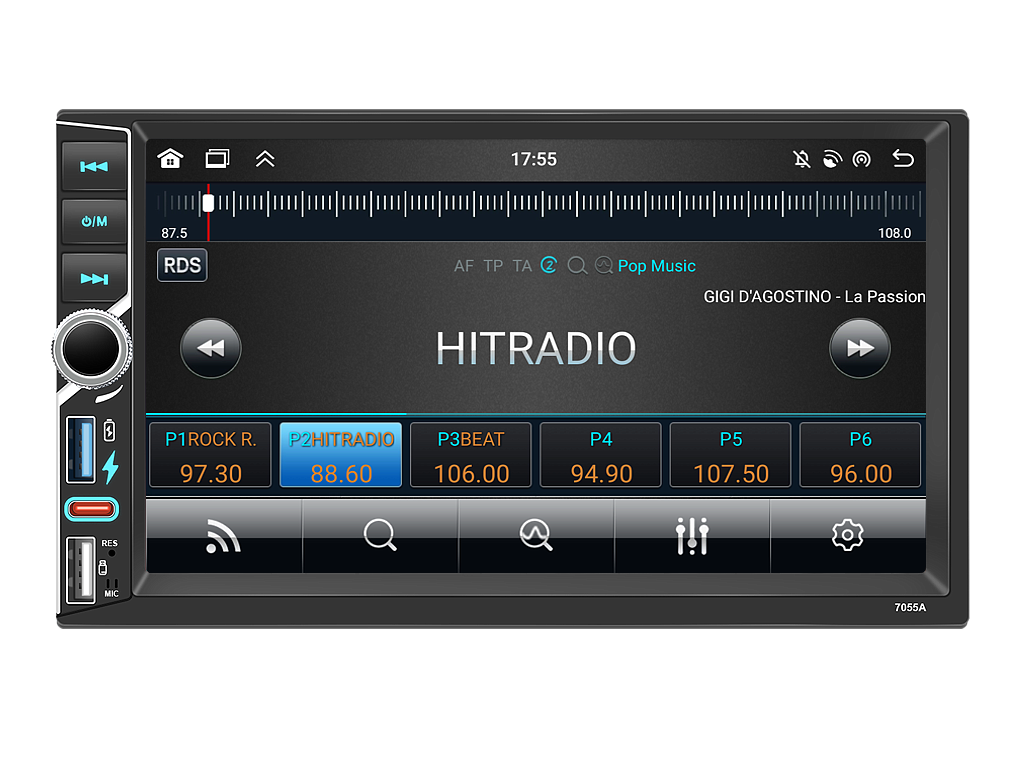Choose preset P5 107.50
The height and width of the screenshot is (768, 1024).
coord(731,455)
